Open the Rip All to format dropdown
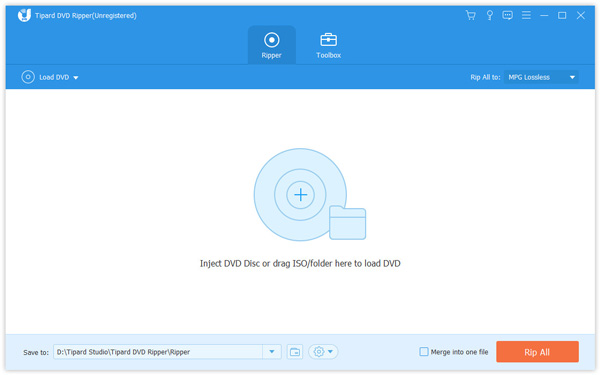The image size is (600, 375). pos(541,77)
